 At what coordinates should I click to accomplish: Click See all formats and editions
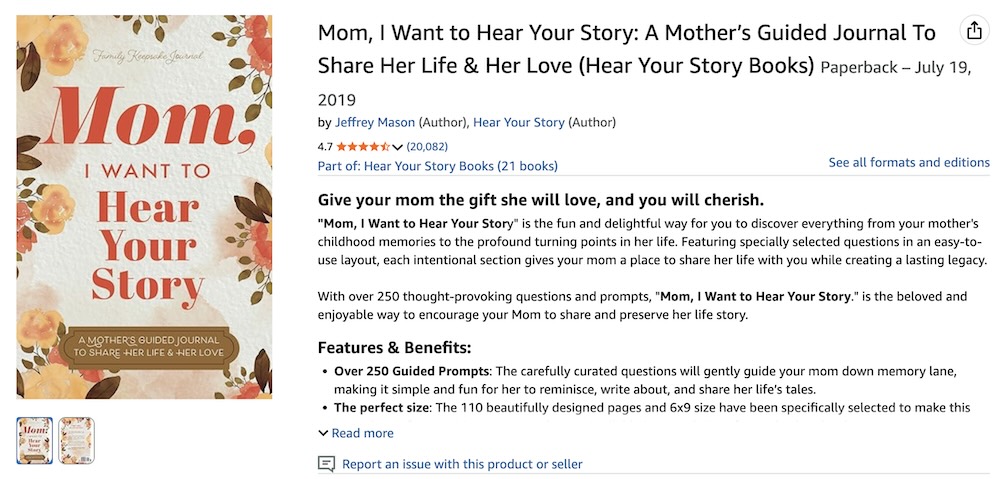click(x=909, y=162)
